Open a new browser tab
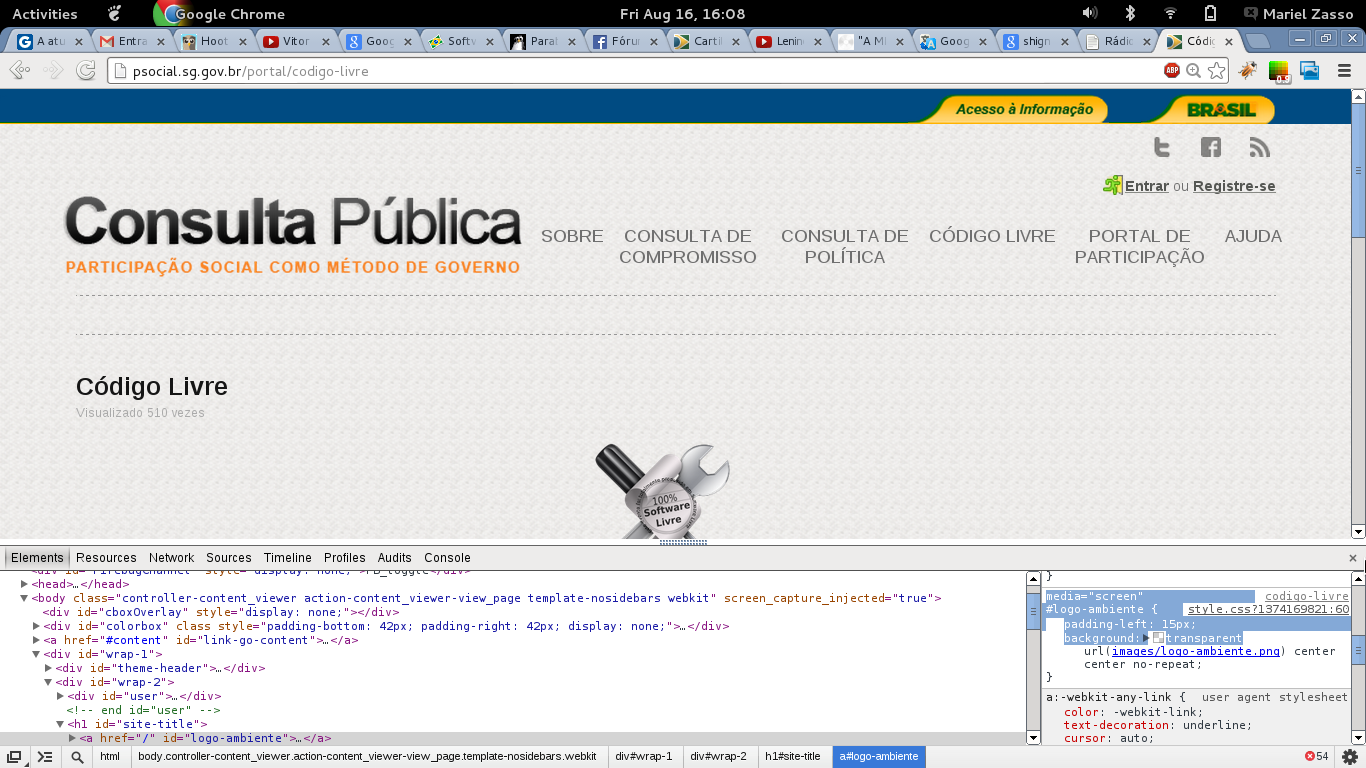1366x768 pixels. (x=1258, y=41)
